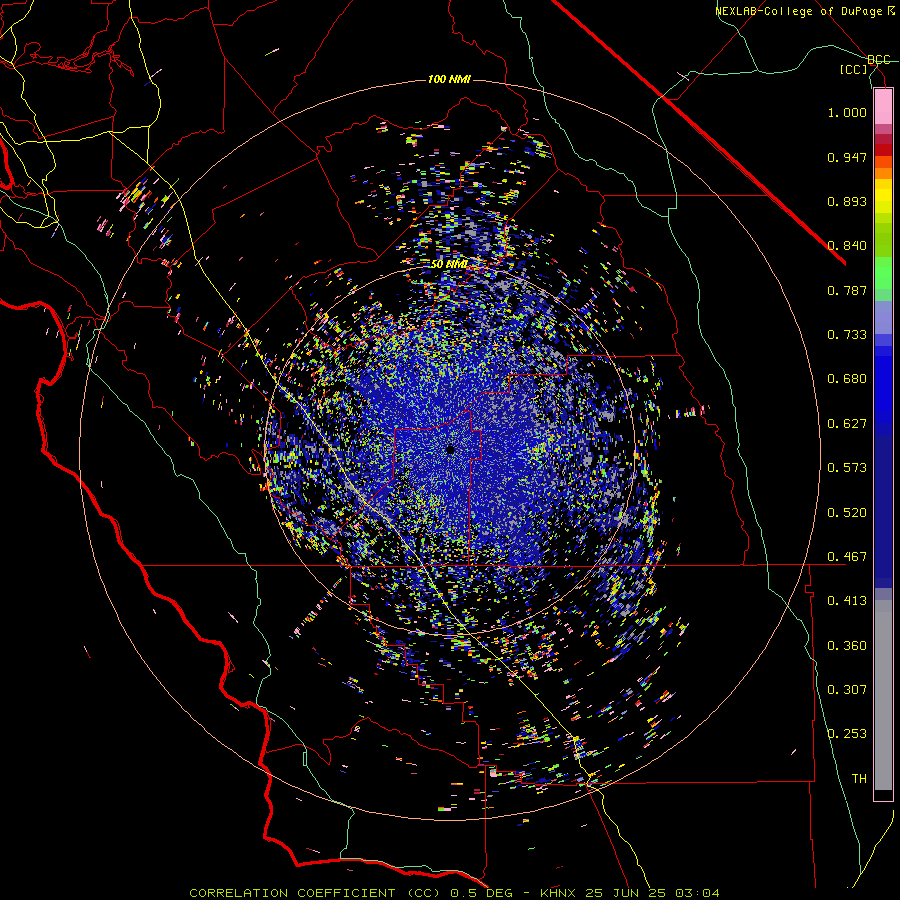Select the 0.573 color scale value
900x900 pixels.
pyautogui.click(x=847, y=468)
